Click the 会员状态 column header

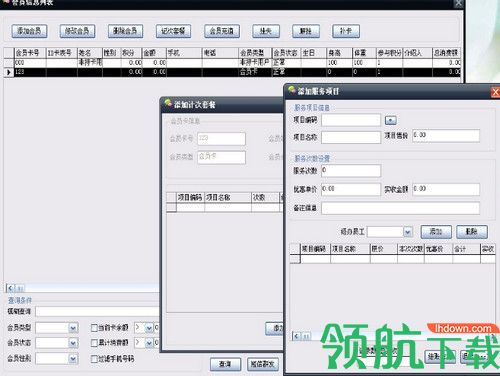(287, 53)
